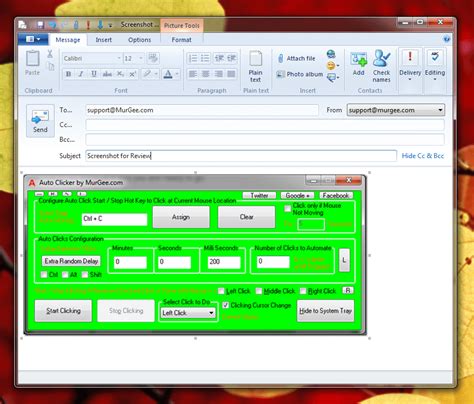Click the Hide Cc & Bcc link
This screenshot has height=404, width=474.
pos(423,156)
